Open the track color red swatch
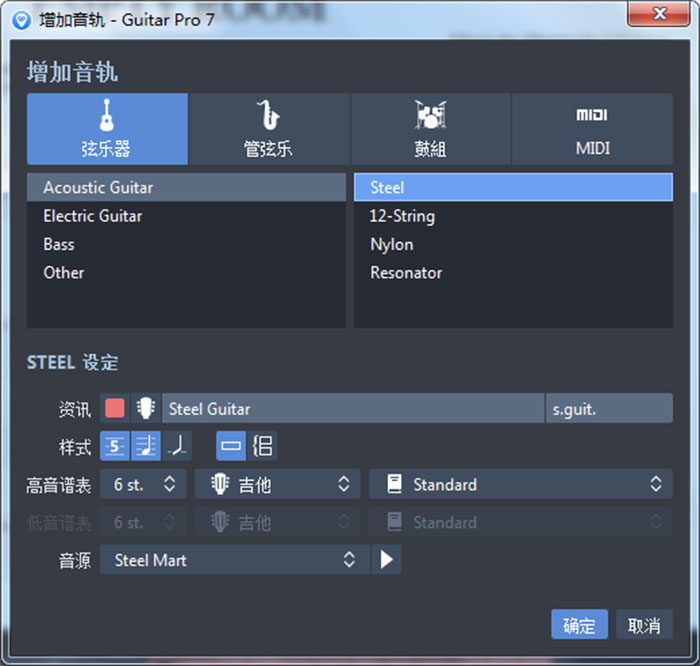 [x=115, y=408]
